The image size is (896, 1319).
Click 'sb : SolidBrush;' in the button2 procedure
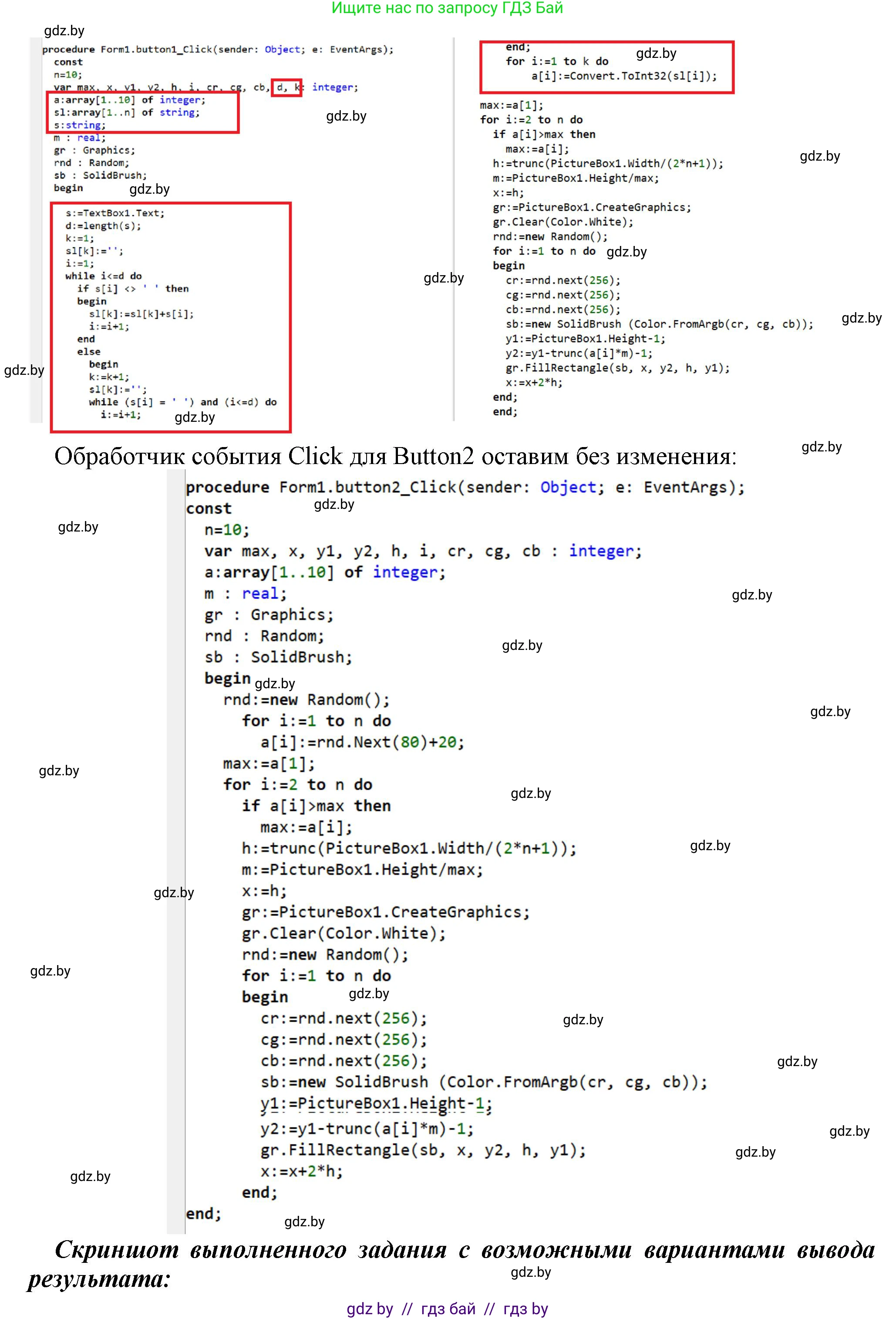click(x=278, y=656)
